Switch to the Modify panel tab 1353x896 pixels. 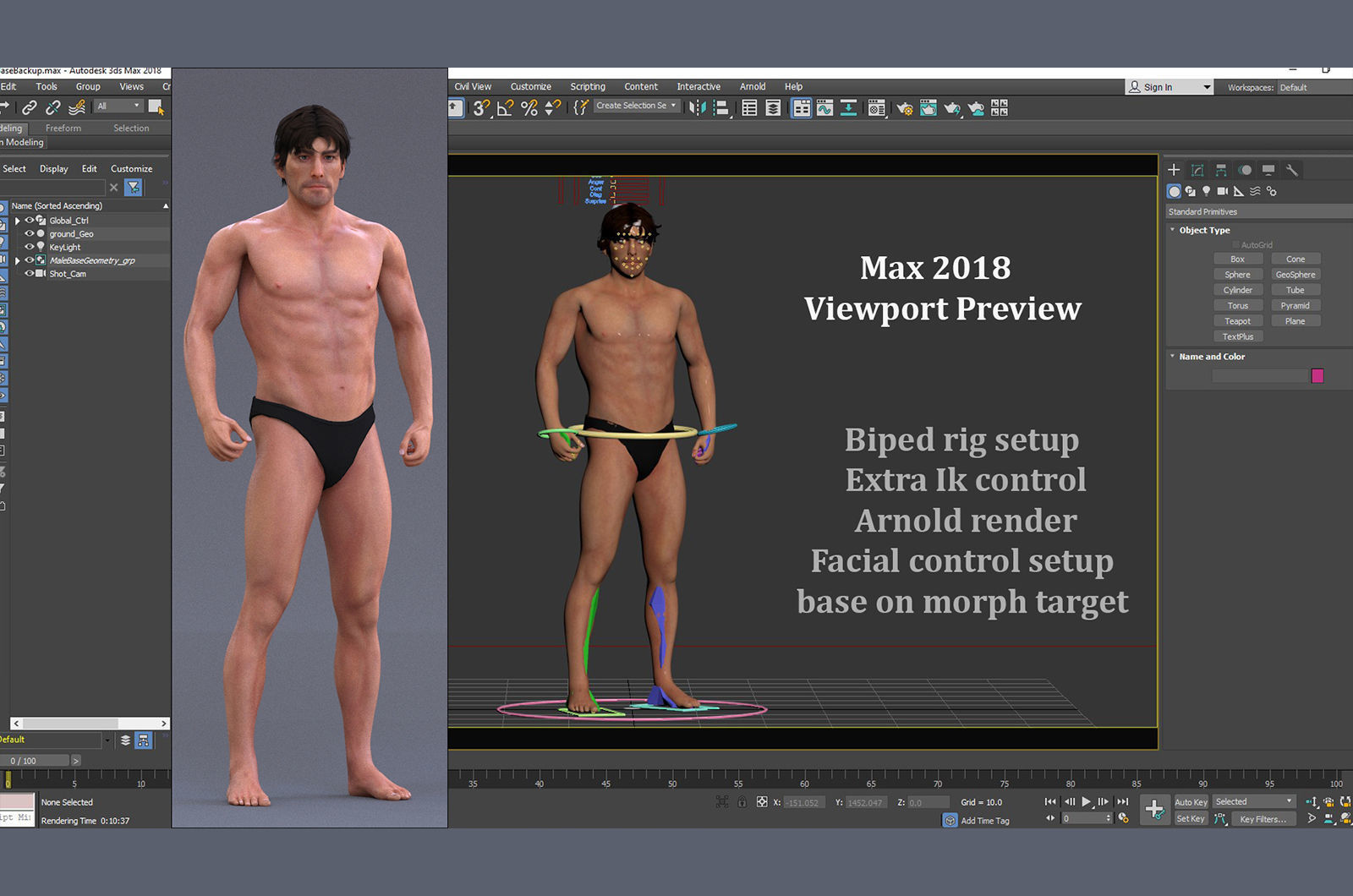[x=1197, y=170]
